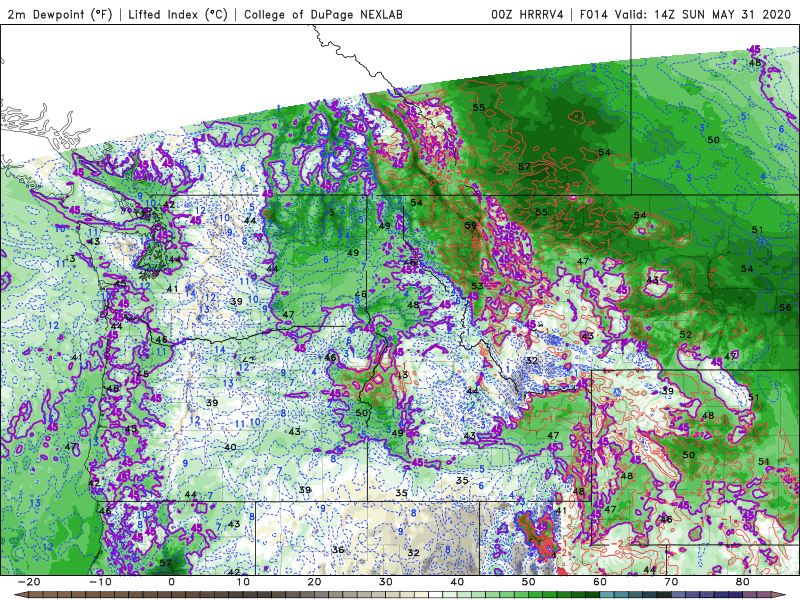
Task: Click the '10' color scale label
Action: coord(243,582)
